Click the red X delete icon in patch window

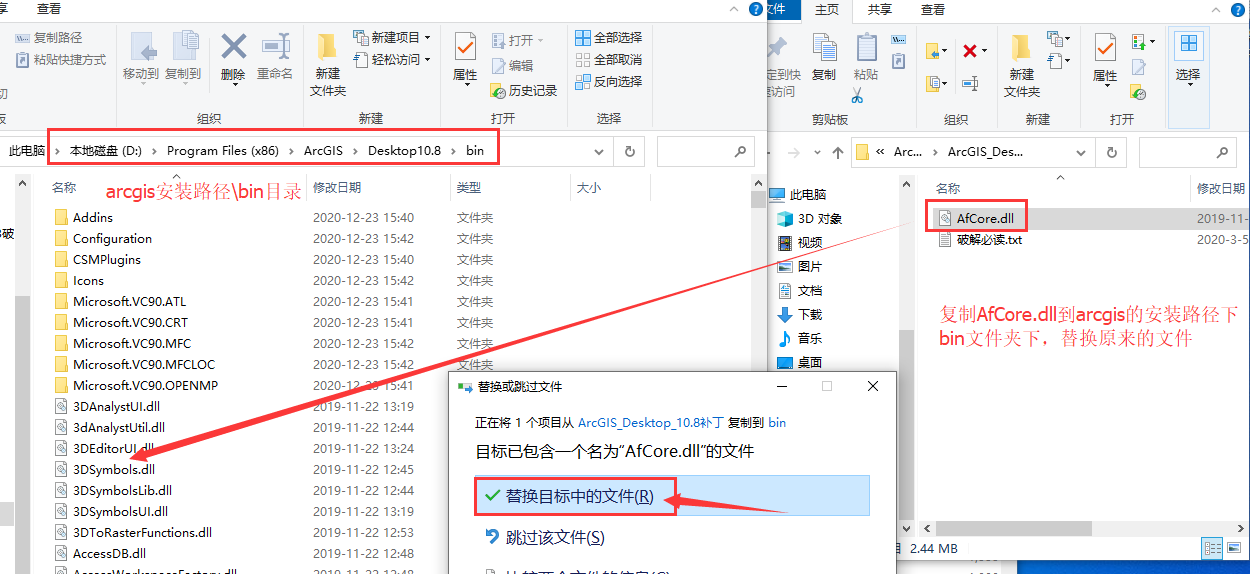tap(969, 50)
